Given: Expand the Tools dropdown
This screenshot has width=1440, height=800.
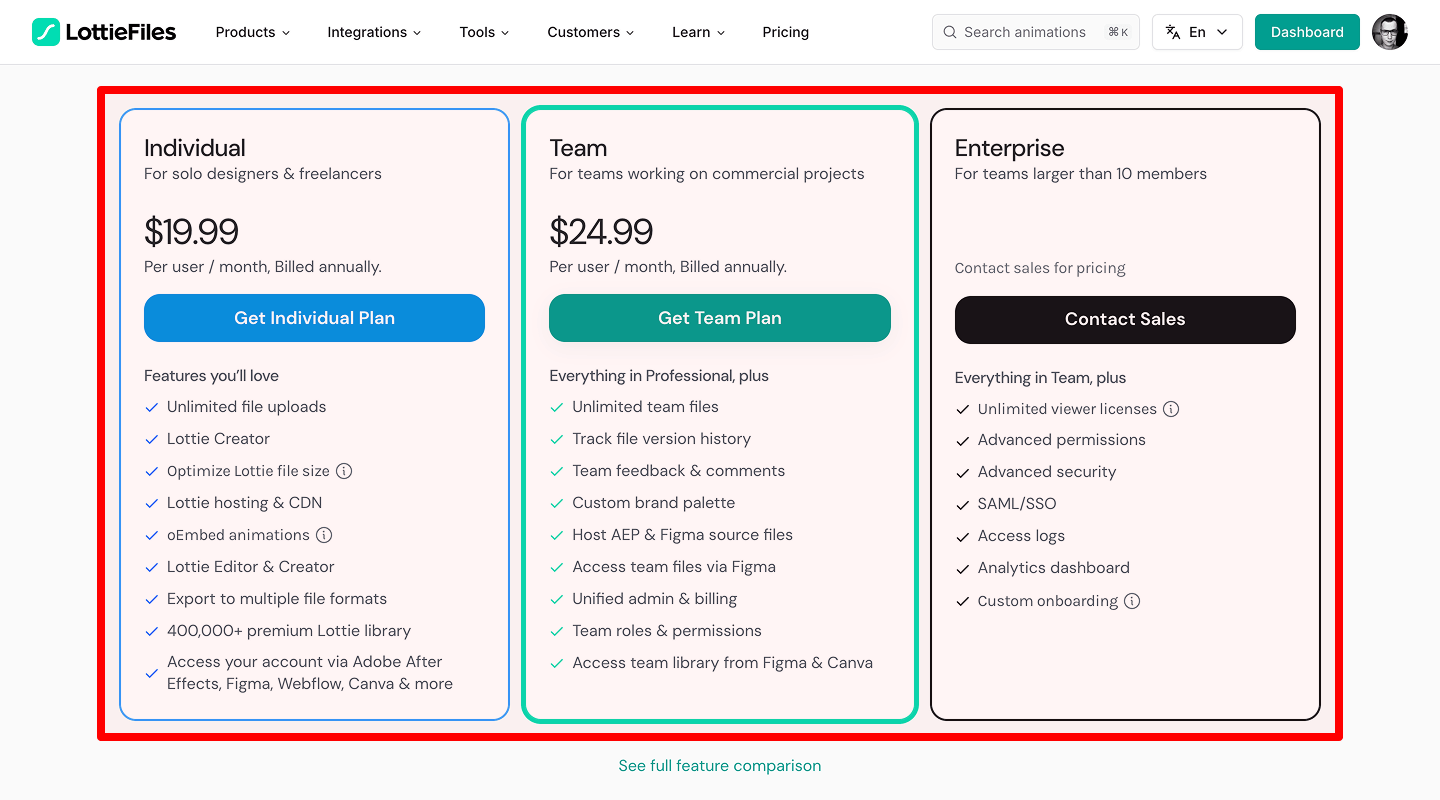Looking at the screenshot, I should coord(483,32).
